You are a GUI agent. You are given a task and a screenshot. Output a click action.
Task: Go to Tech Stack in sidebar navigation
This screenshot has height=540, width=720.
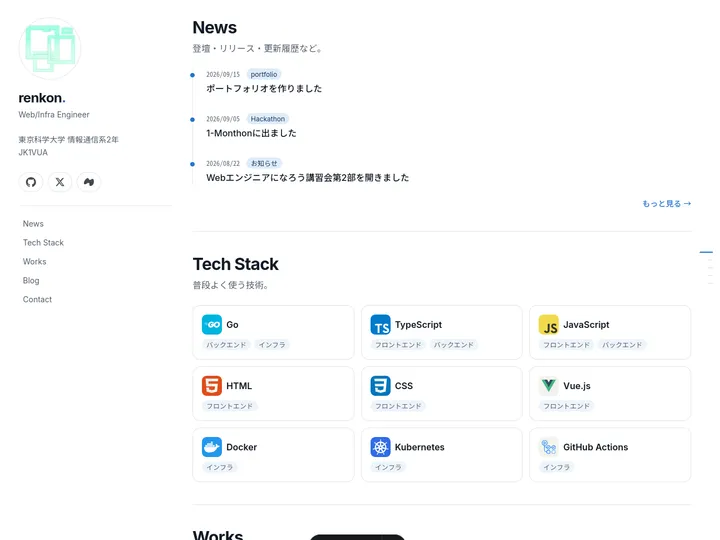pyautogui.click(x=43, y=242)
